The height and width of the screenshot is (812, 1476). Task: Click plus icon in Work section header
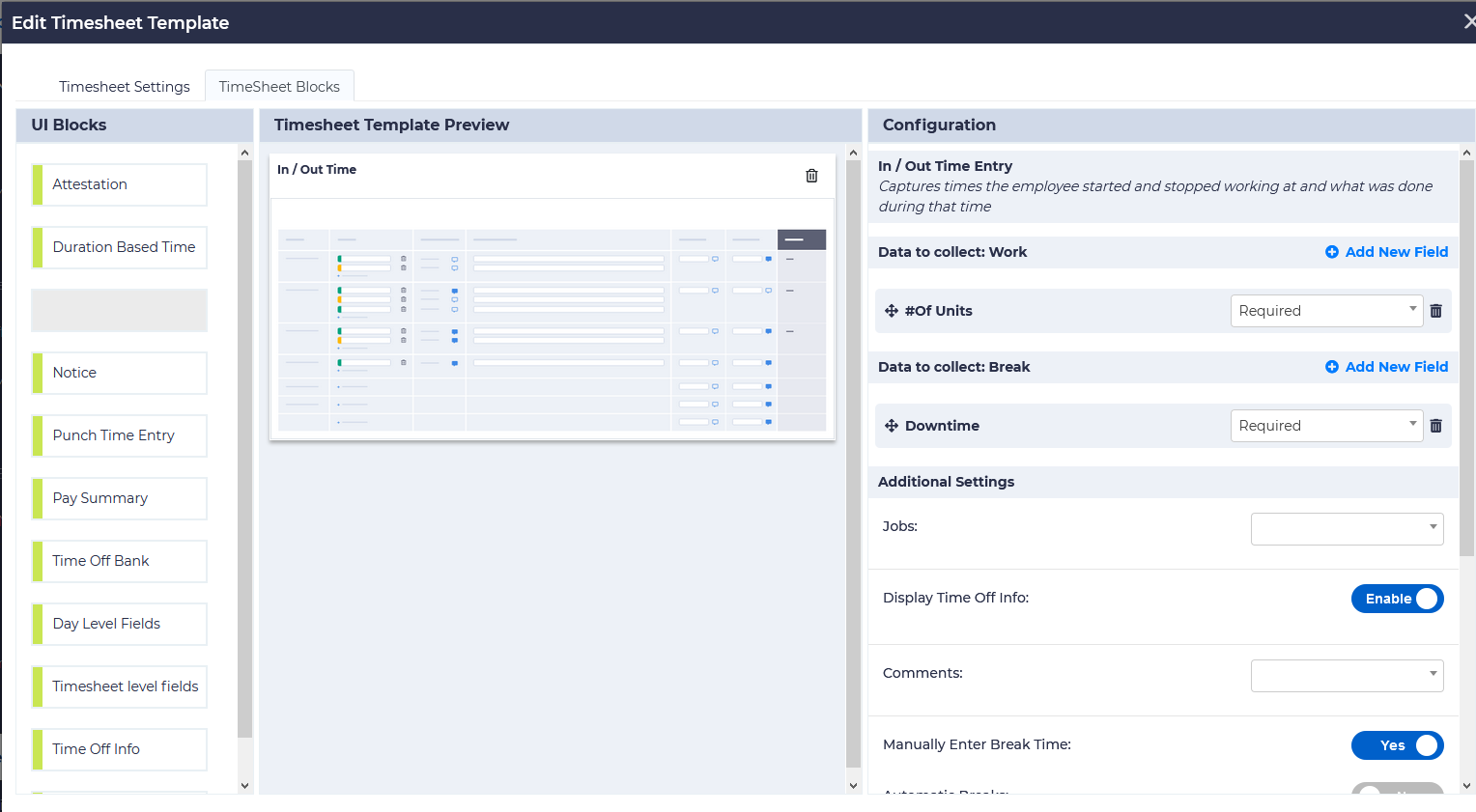(x=1332, y=252)
